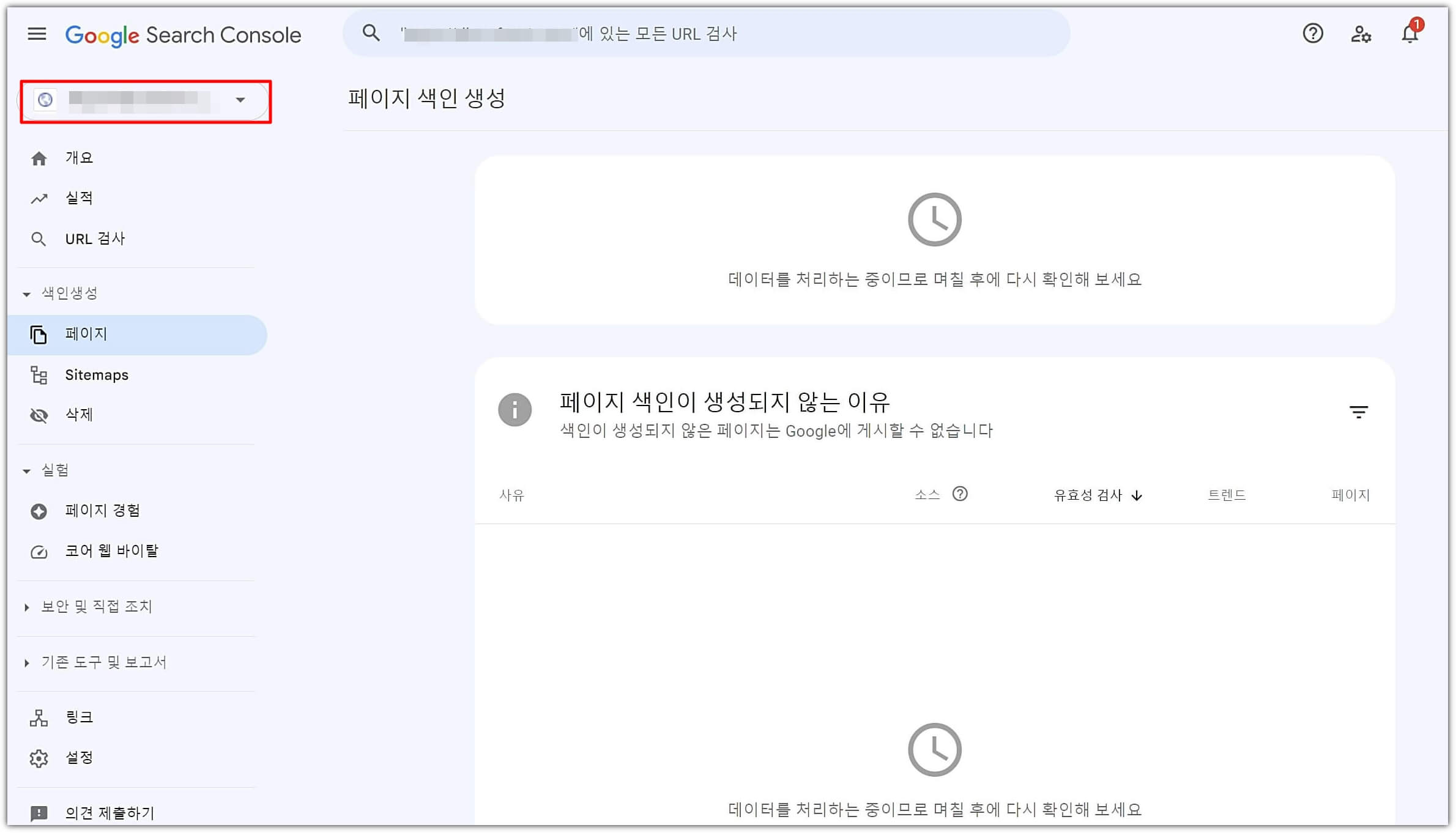Image resolution: width=1456 pixels, height=833 pixels.
Task: Click the help question mark icon
Action: pos(1312,34)
